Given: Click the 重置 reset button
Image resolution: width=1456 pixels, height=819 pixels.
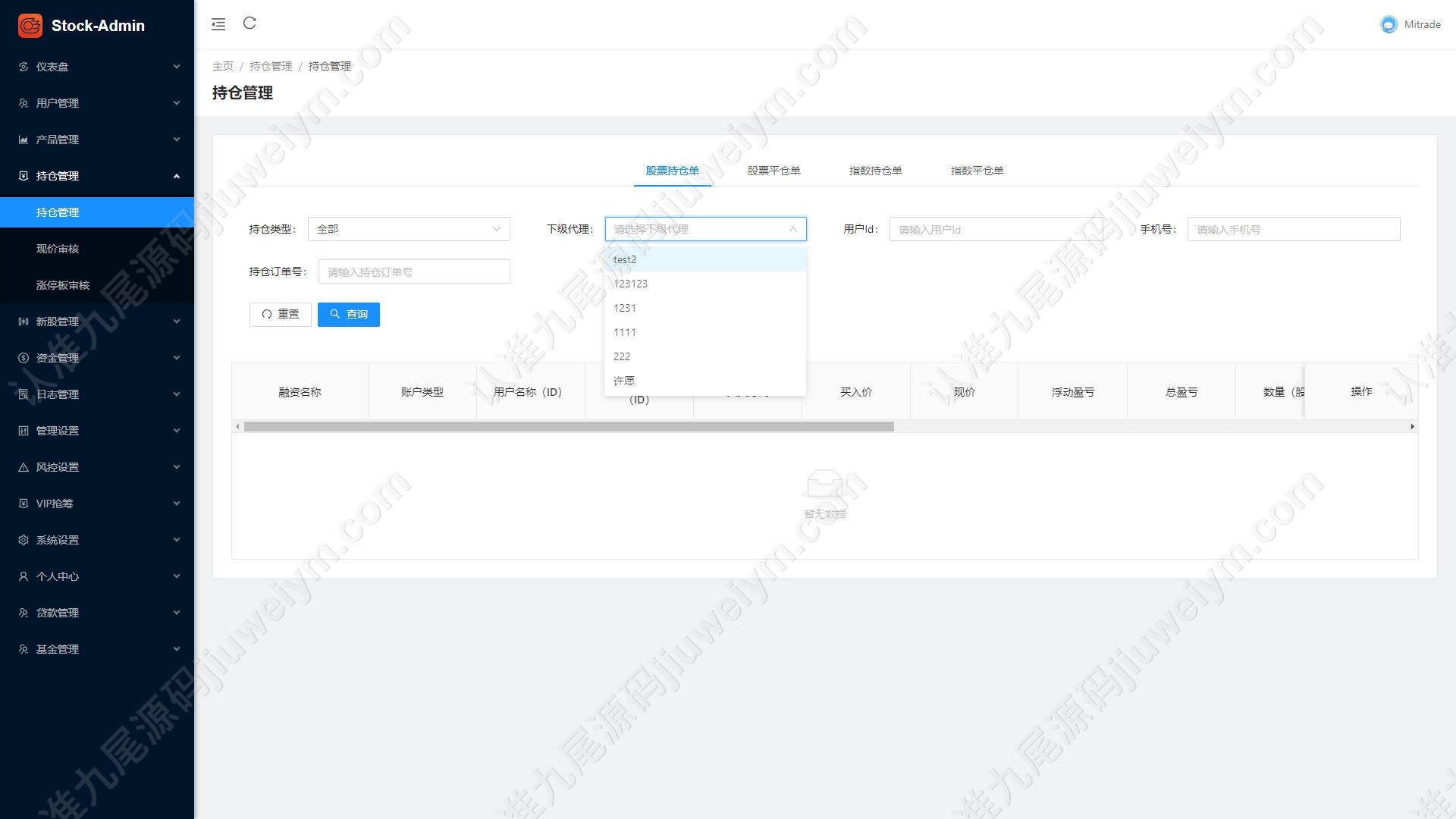Looking at the screenshot, I should pyautogui.click(x=281, y=314).
